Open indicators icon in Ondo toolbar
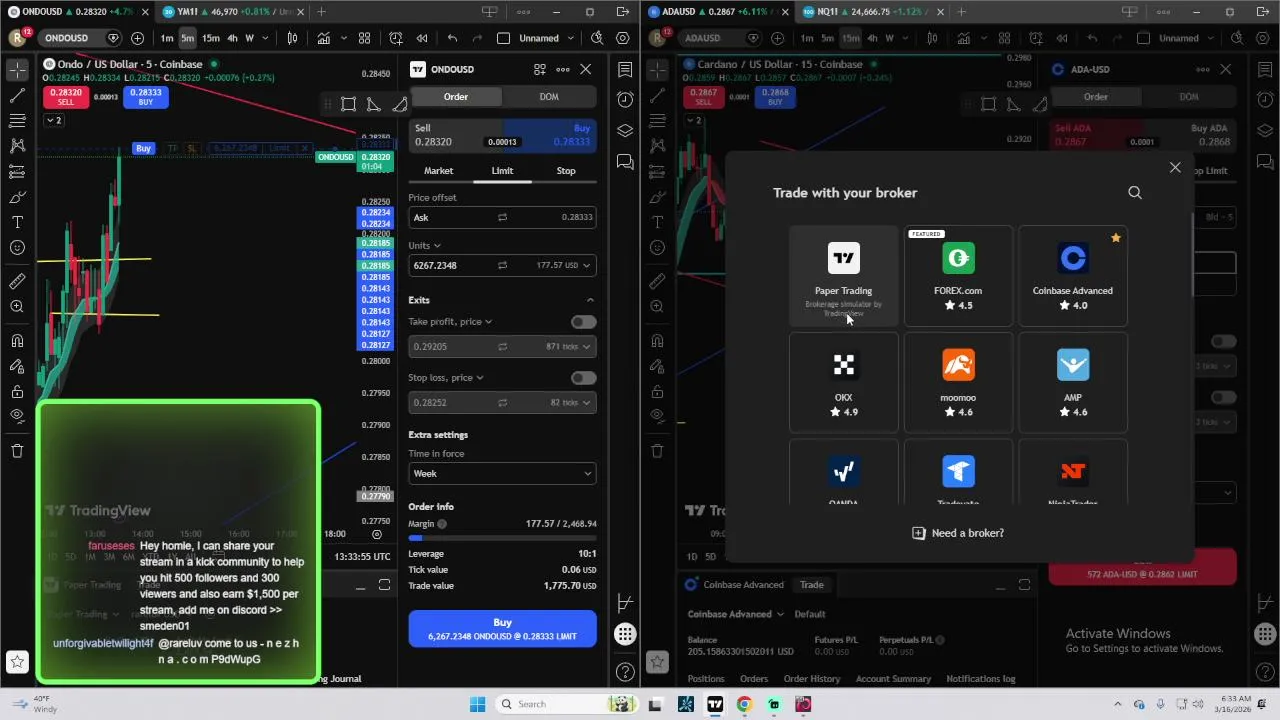Image resolution: width=1280 pixels, height=720 pixels. coord(324,38)
